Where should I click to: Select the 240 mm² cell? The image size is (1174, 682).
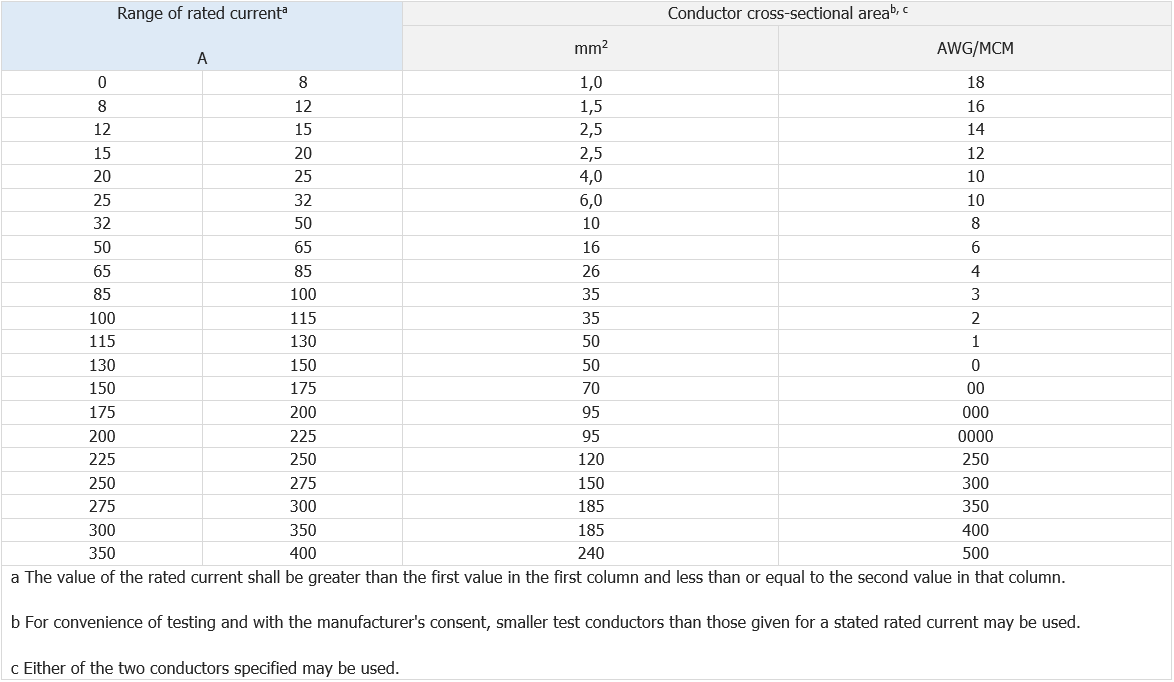point(591,554)
